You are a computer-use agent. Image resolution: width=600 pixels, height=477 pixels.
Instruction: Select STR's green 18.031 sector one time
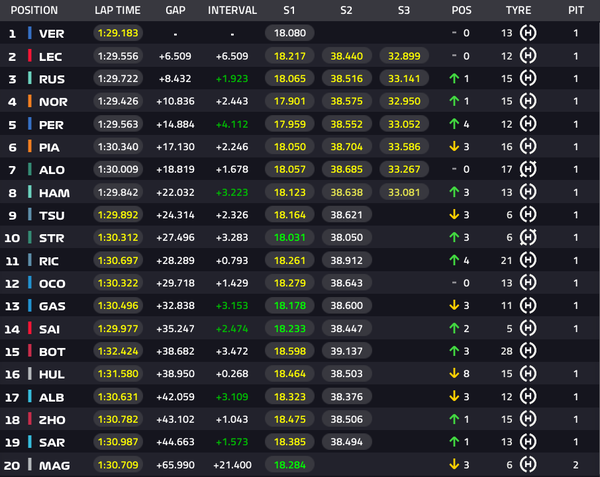[290, 237]
